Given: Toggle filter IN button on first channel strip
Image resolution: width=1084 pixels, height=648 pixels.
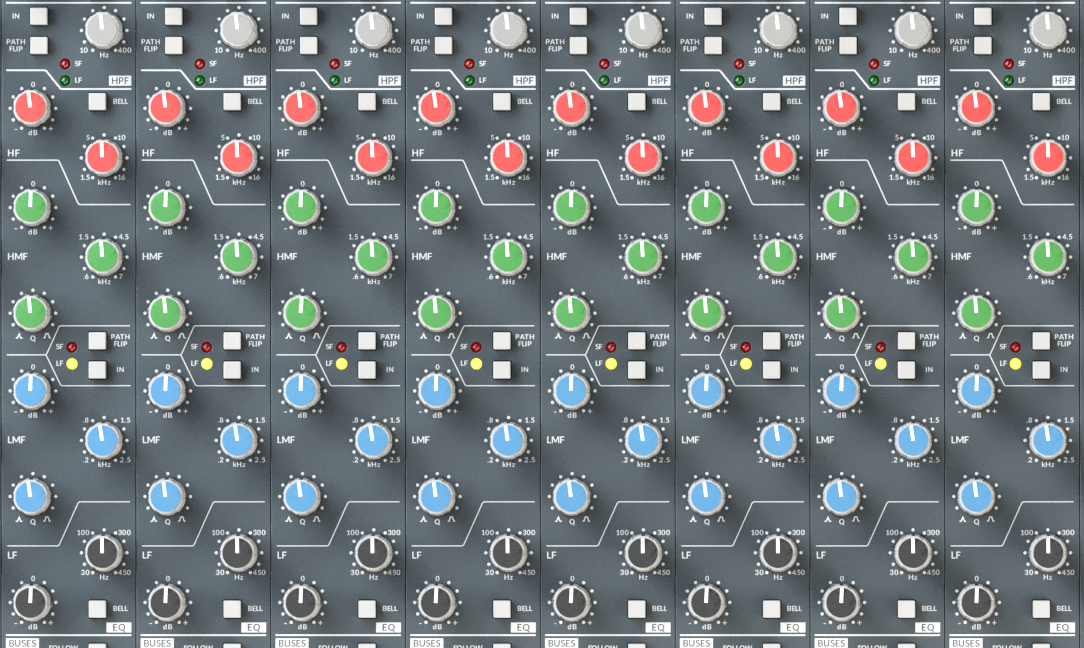Looking at the screenshot, I should coord(38,15).
